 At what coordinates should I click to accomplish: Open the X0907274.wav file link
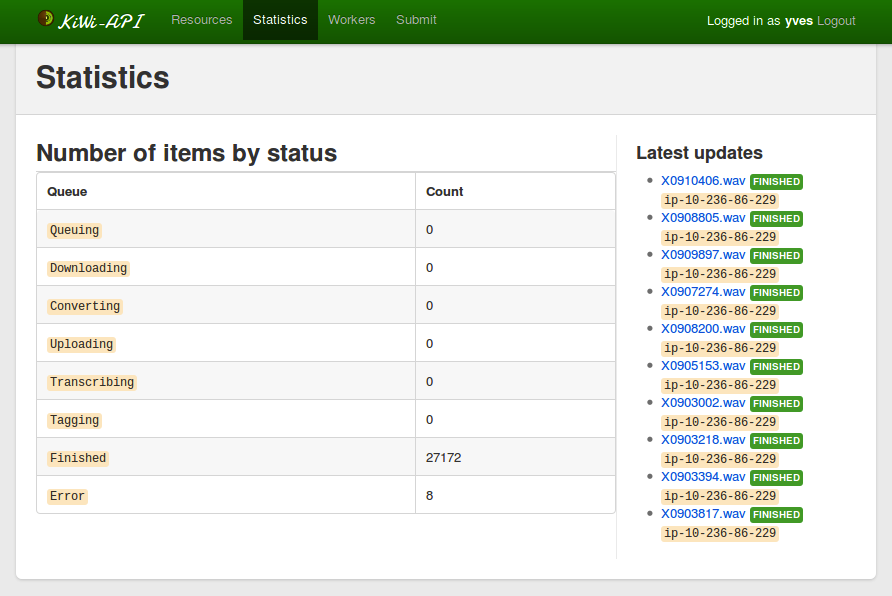702,292
